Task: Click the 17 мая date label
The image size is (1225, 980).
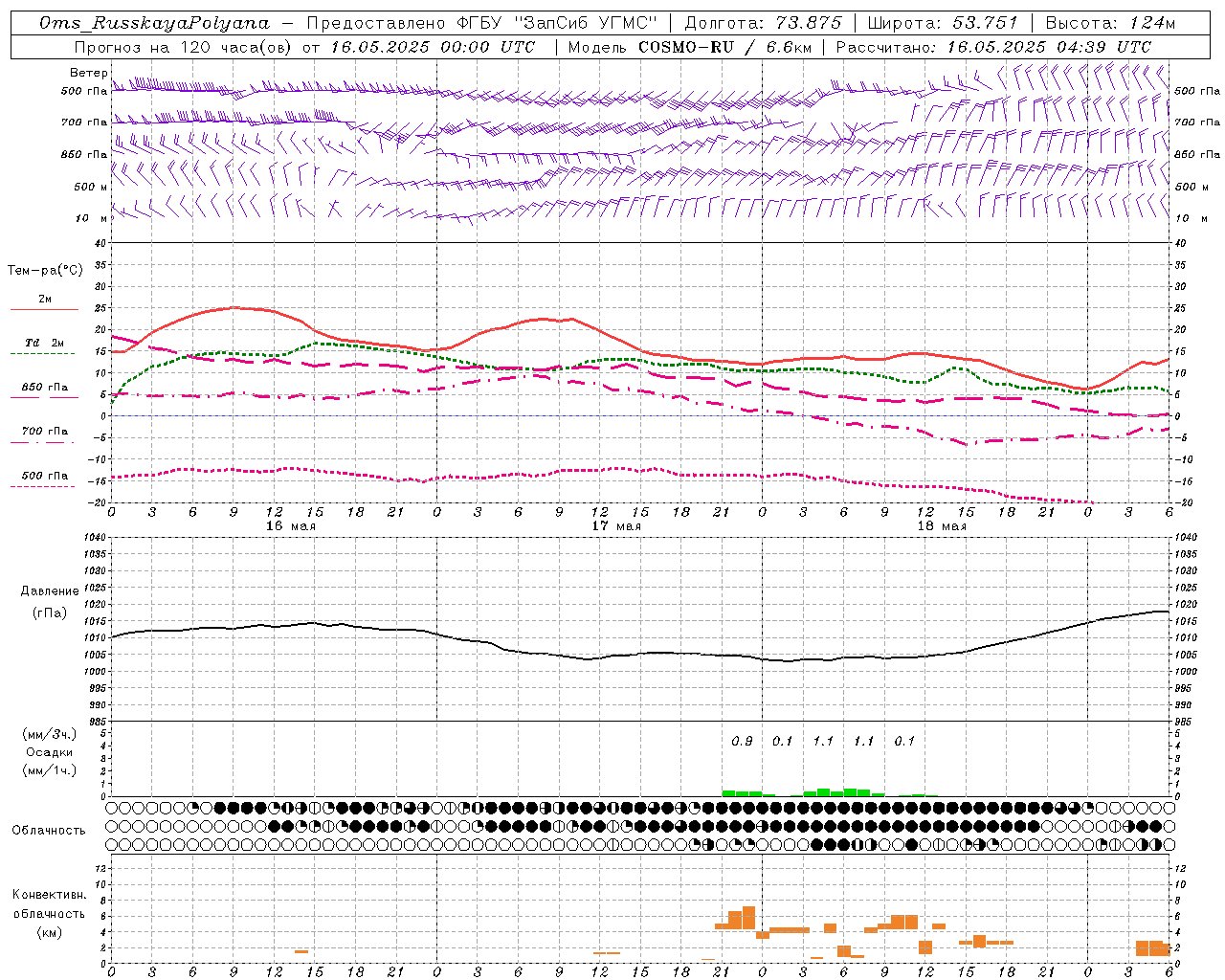Action: (x=616, y=526)
